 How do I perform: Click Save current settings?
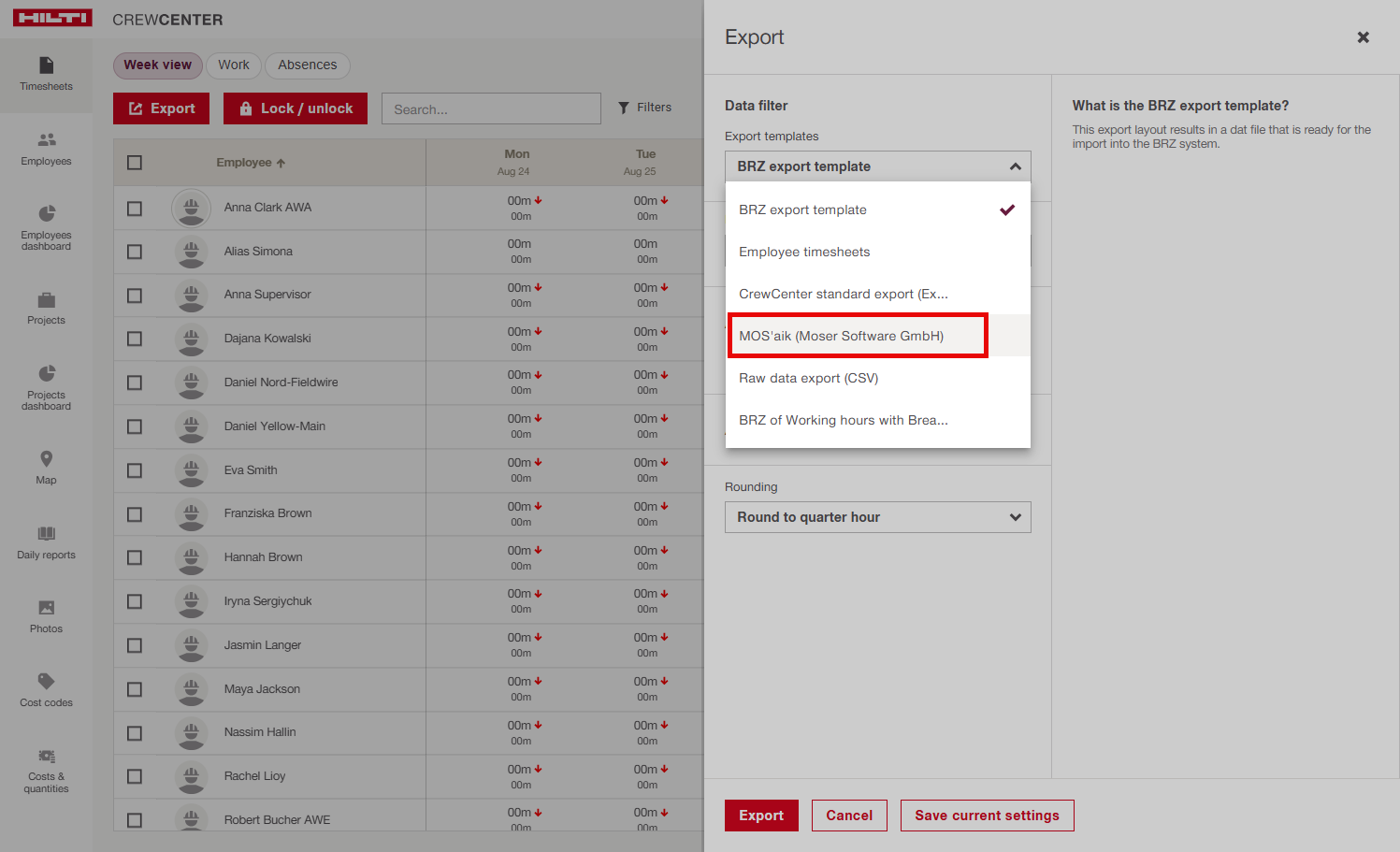point(987,816)
